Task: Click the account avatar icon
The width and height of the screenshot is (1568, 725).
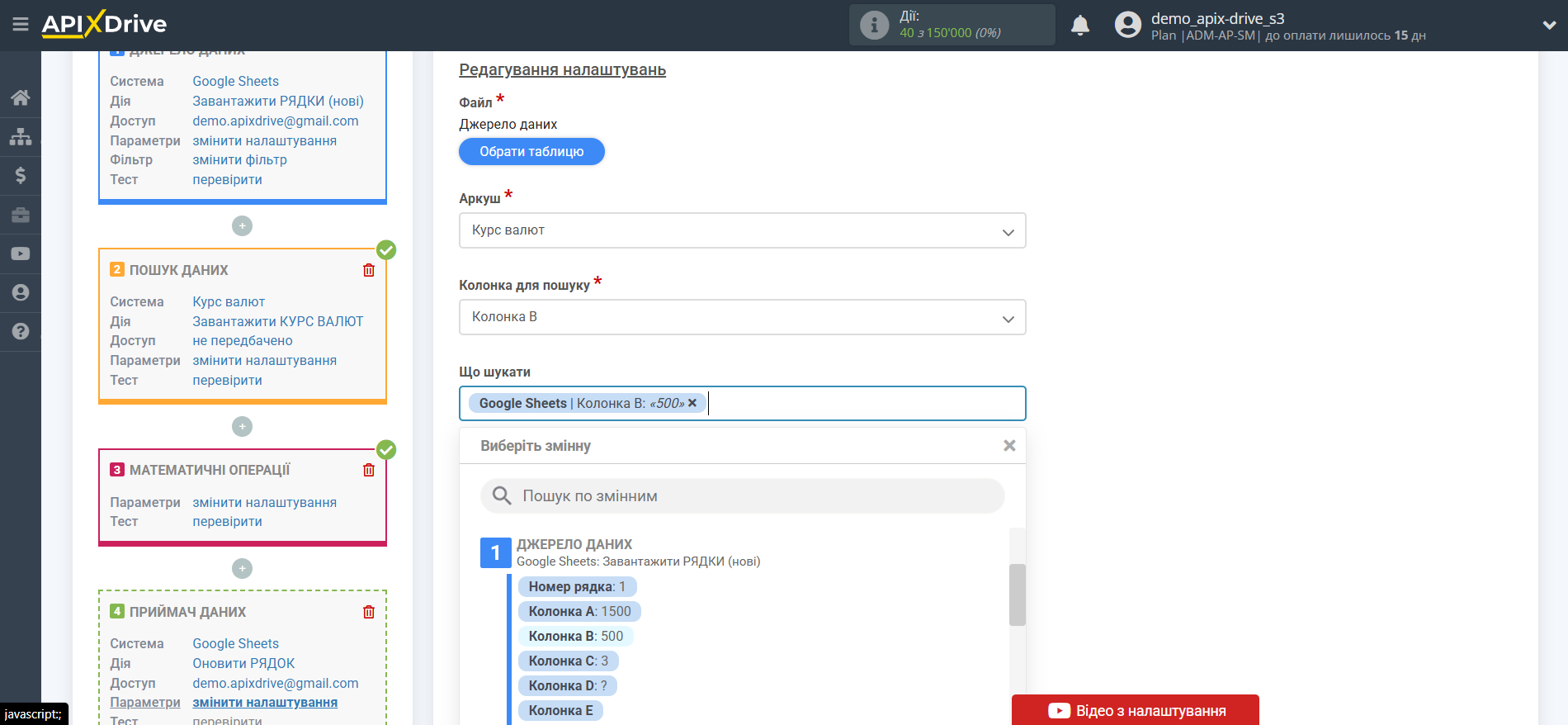Action: [1127, 25]
